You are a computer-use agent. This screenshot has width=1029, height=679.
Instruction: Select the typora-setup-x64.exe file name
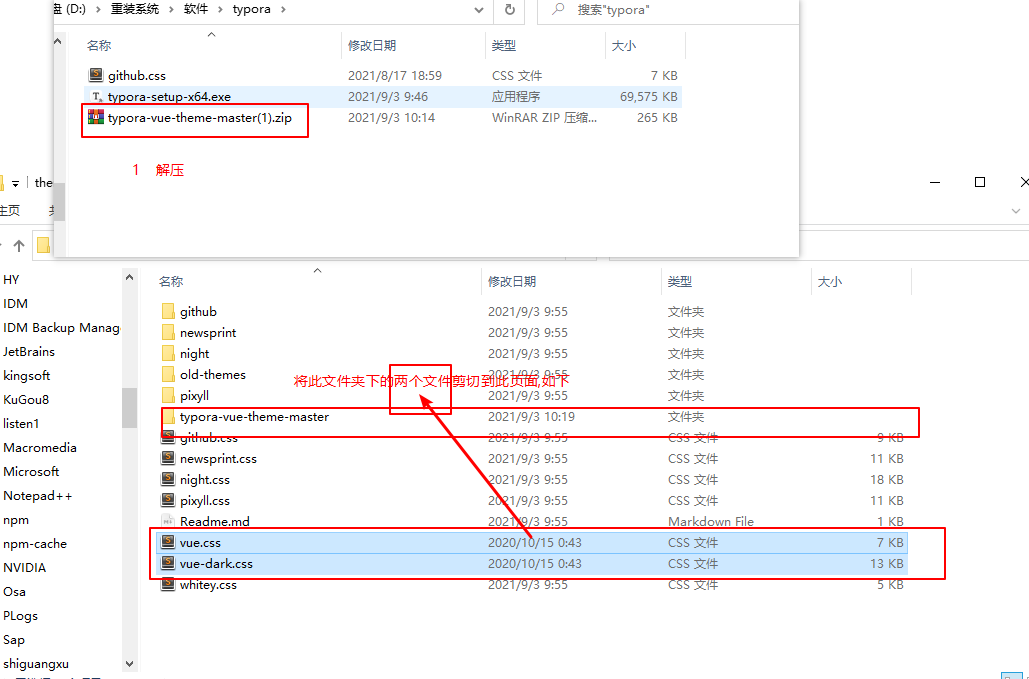pyautogui.click(x=169, y=97)
